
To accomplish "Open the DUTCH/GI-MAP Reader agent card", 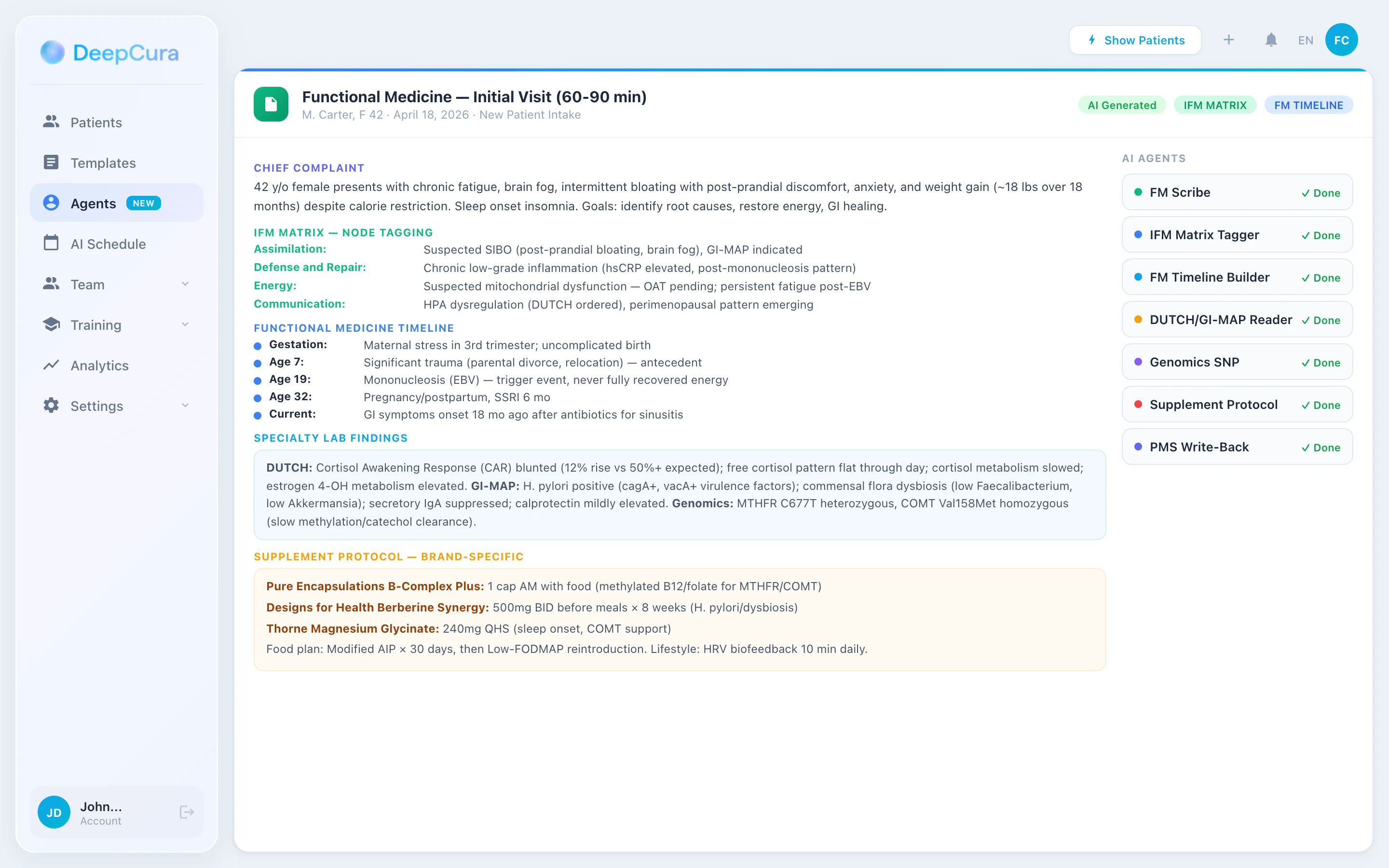I will coord(1237,320).
